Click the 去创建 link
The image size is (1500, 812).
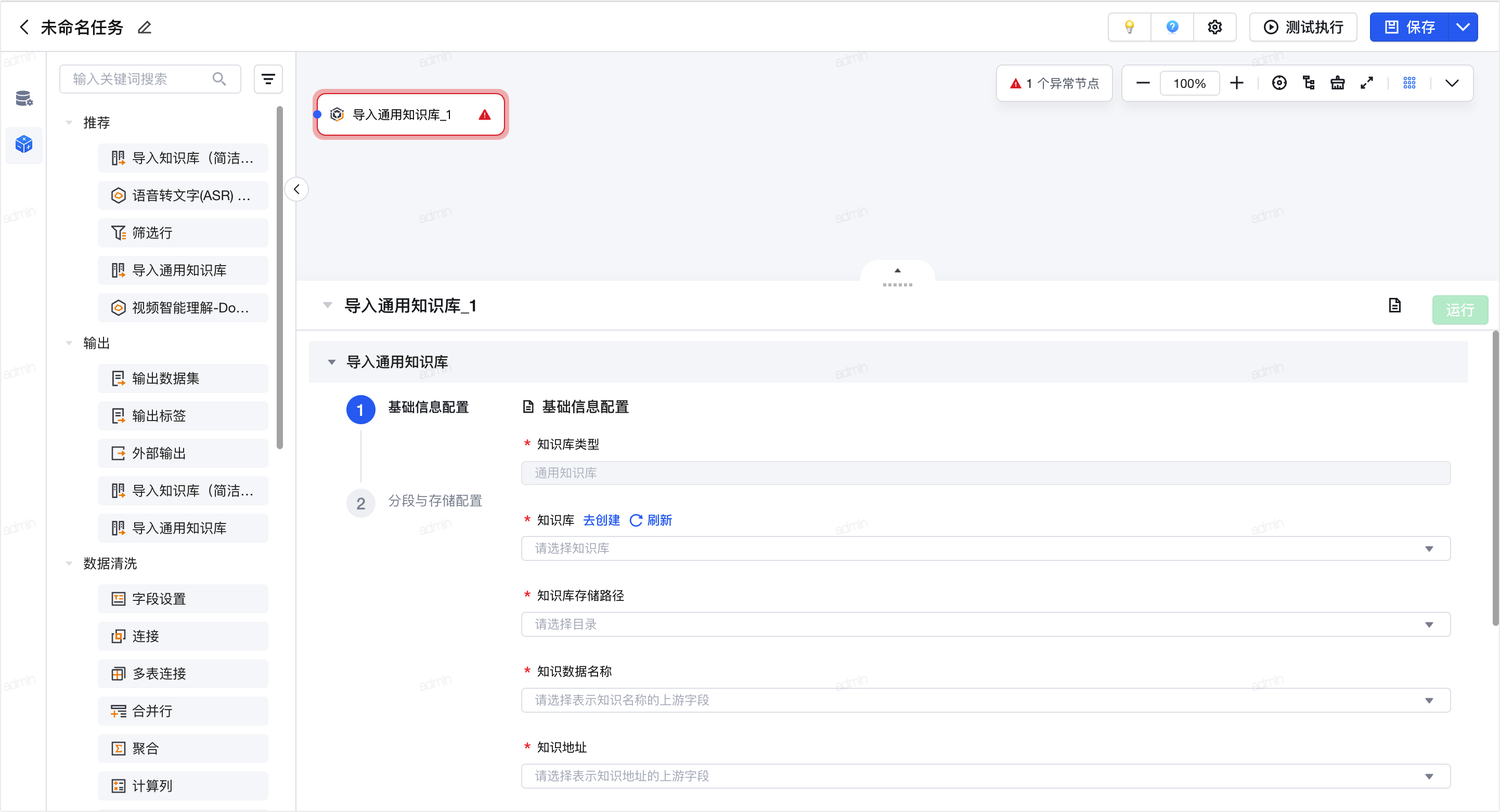(601, 520)
